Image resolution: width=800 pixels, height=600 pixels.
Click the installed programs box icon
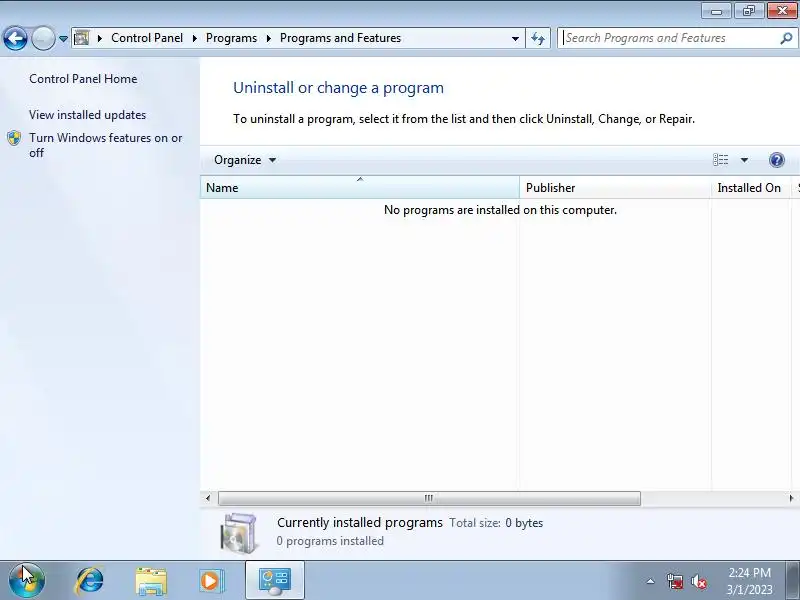point(239,533)
